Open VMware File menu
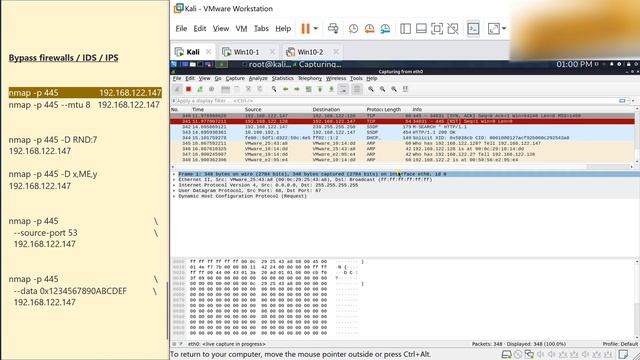The height and width of the screenshot is (360, 640). [x=181, y=29]
